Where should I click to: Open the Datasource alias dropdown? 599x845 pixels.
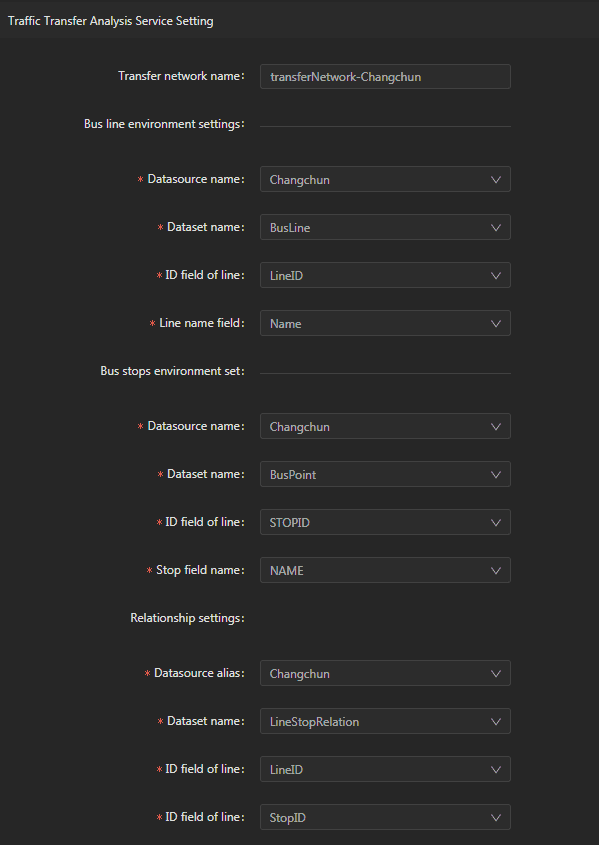pyautogui.click(x=385, y=674)
